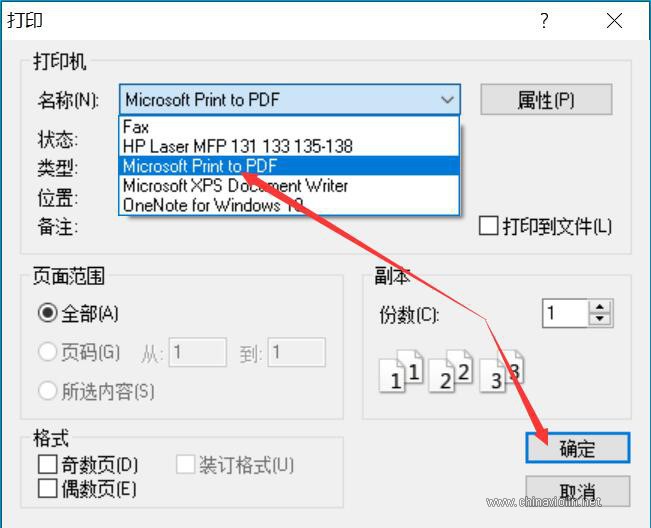
Task: Click the help question mark button
Action: [x=545, y=21]
